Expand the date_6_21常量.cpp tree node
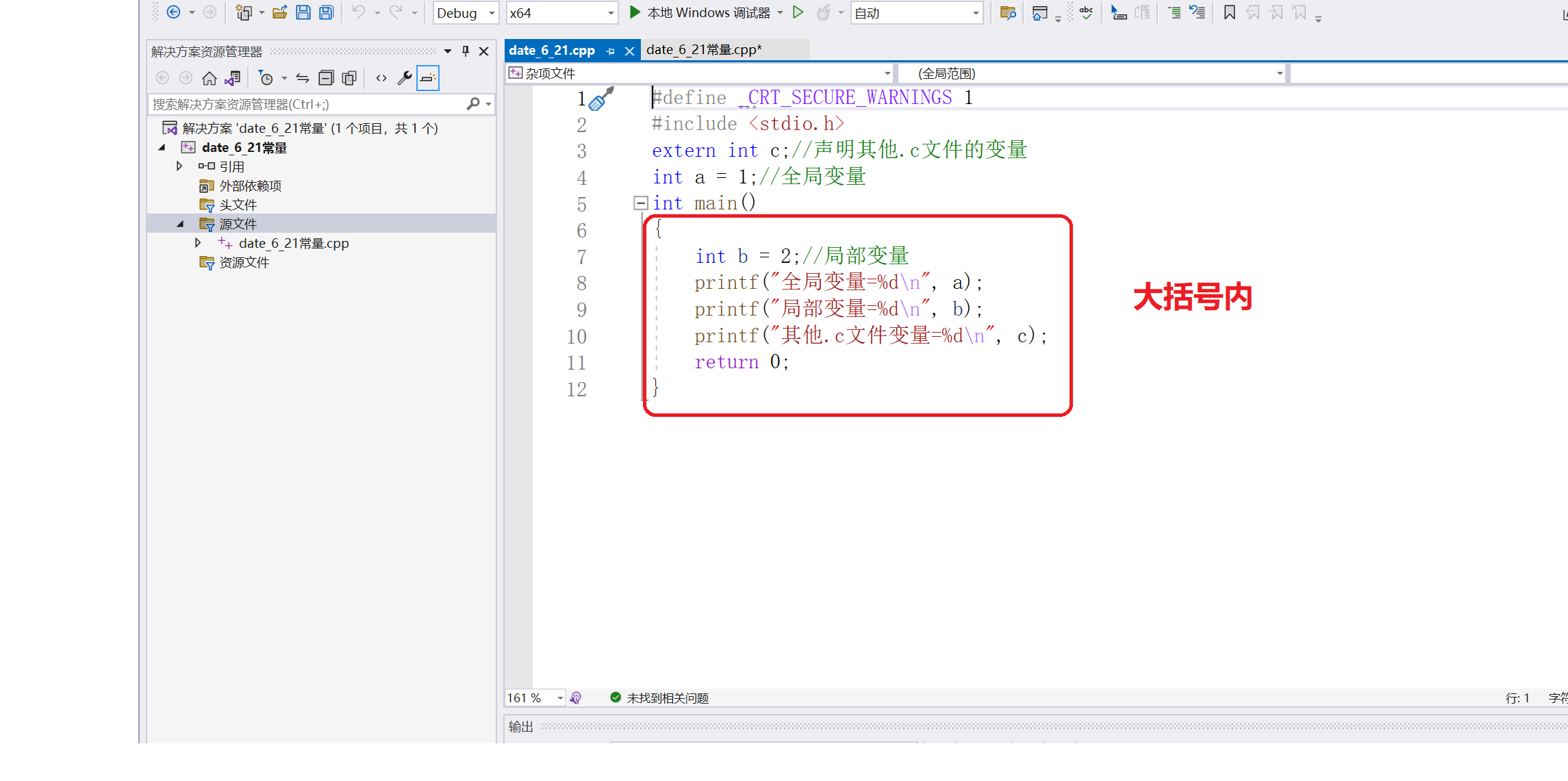Image resolution: width=1568 pixels, height=781 pixels. [x=198, y=243]
